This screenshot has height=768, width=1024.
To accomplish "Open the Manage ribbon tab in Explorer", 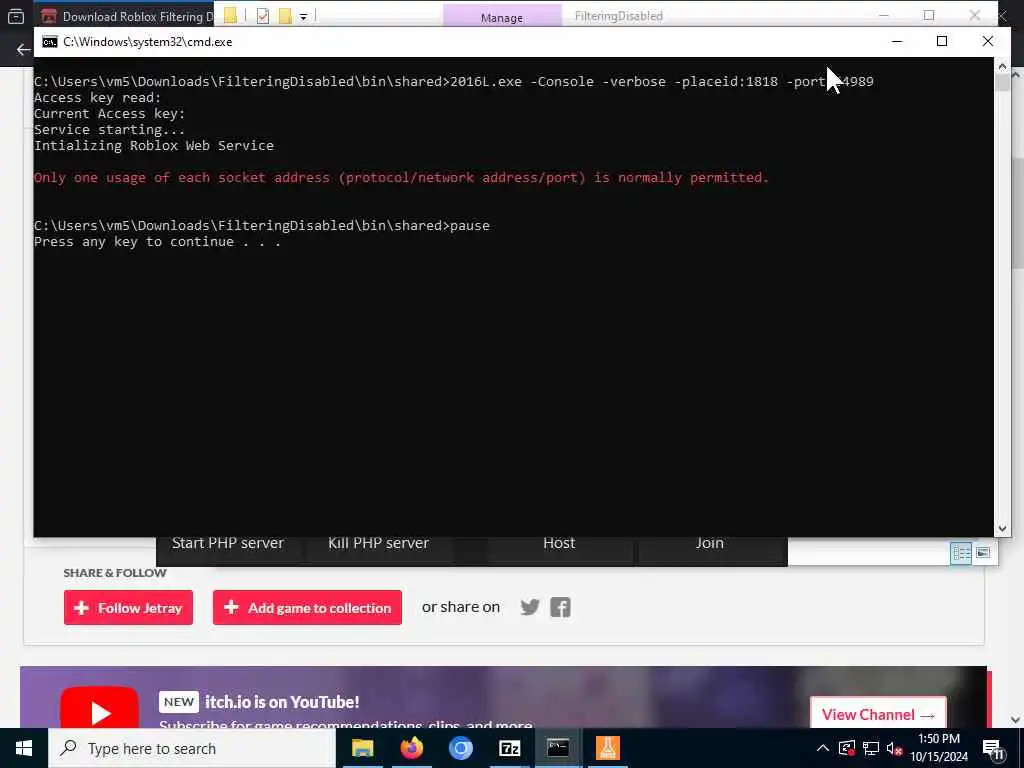I will click(502, 17).
